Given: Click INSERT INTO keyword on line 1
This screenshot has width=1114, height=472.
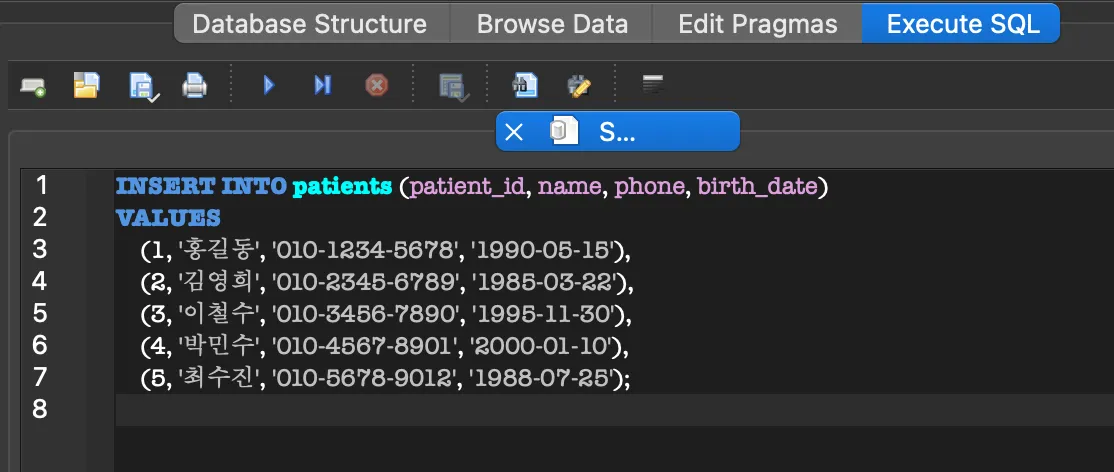Looking at the screenshot, I should (x=201, y=186).
